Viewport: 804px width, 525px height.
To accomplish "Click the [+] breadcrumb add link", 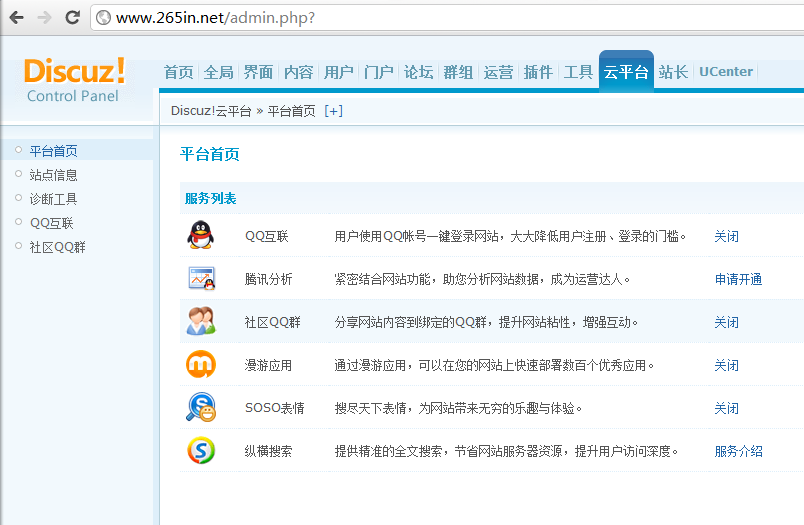I will pos(333,111).
